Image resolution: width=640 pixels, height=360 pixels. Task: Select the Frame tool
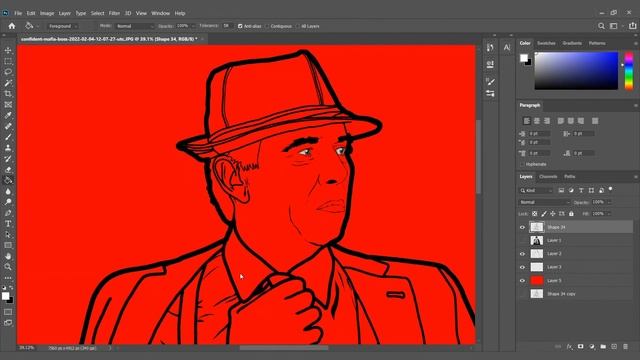click(8, 104)
